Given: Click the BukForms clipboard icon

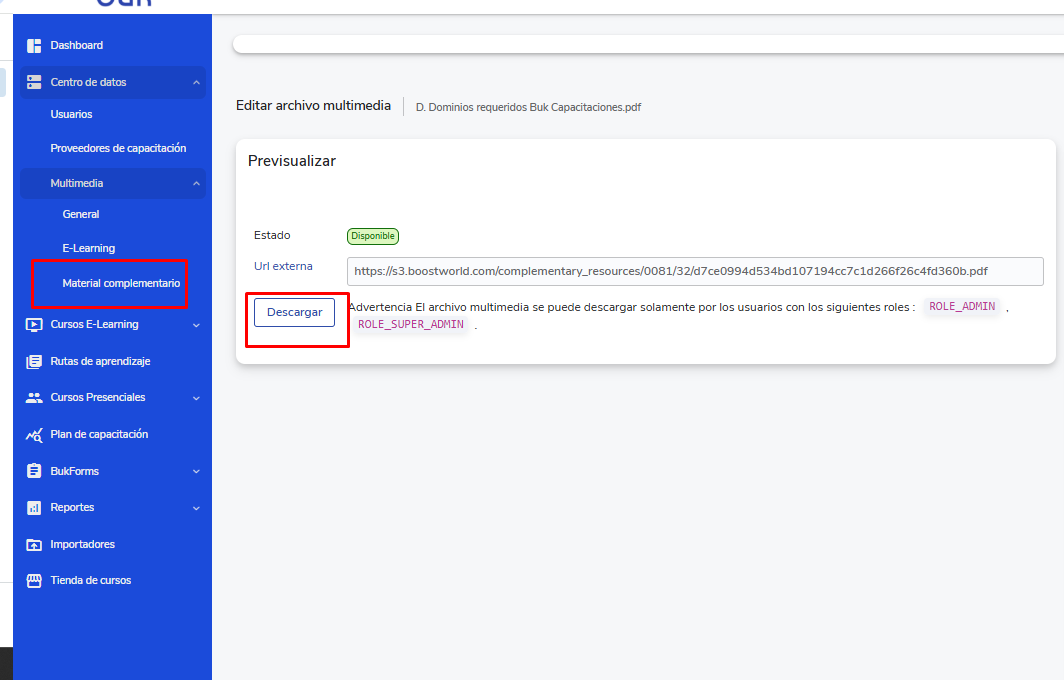Looking at the screenshot, I should [x=34, y=471].
